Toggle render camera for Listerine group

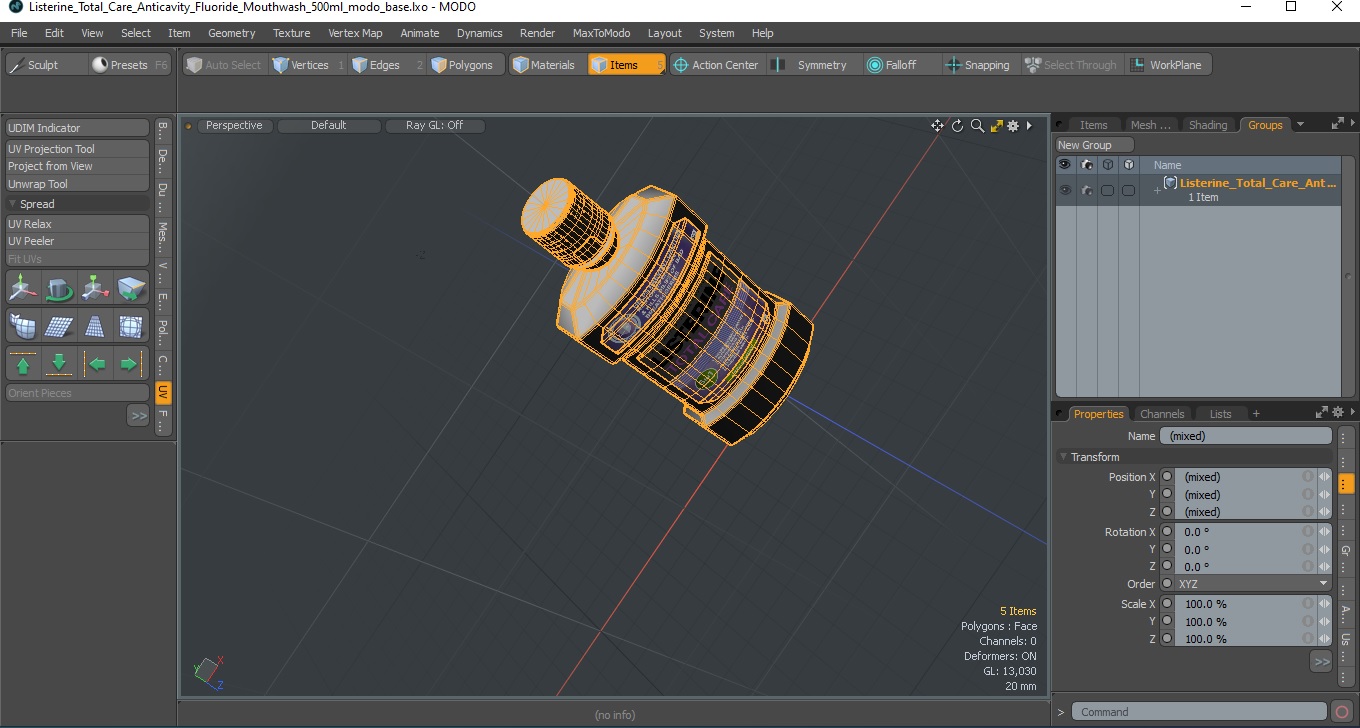[x=1087, y=190]
